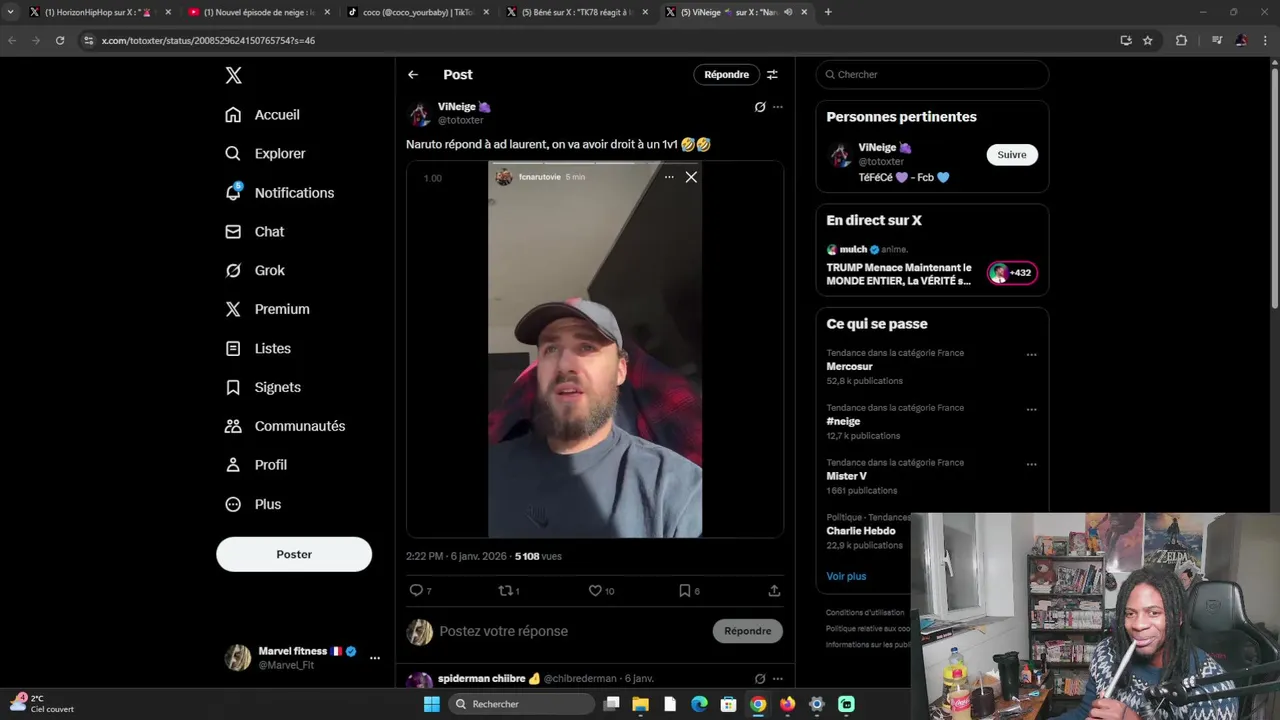Viewport: 1280px width, 720px height.
Task: Like the post with 10 likes
Action: [x=600, y=591]
